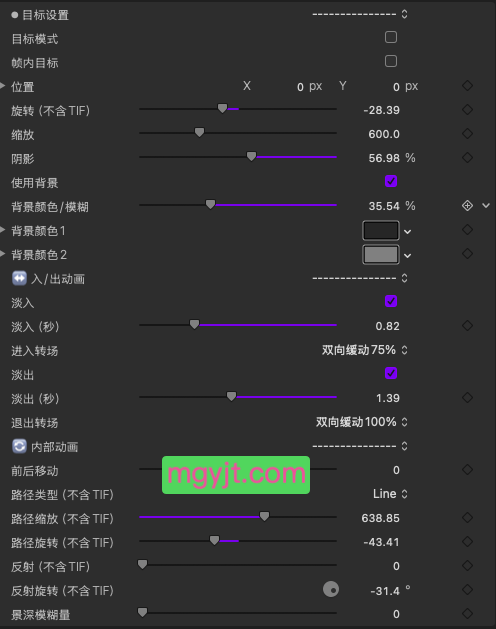Click the 背景颜色/模糊 value 35.54
This screenshot has height=629, width=496.
click(x=384, y=206)
